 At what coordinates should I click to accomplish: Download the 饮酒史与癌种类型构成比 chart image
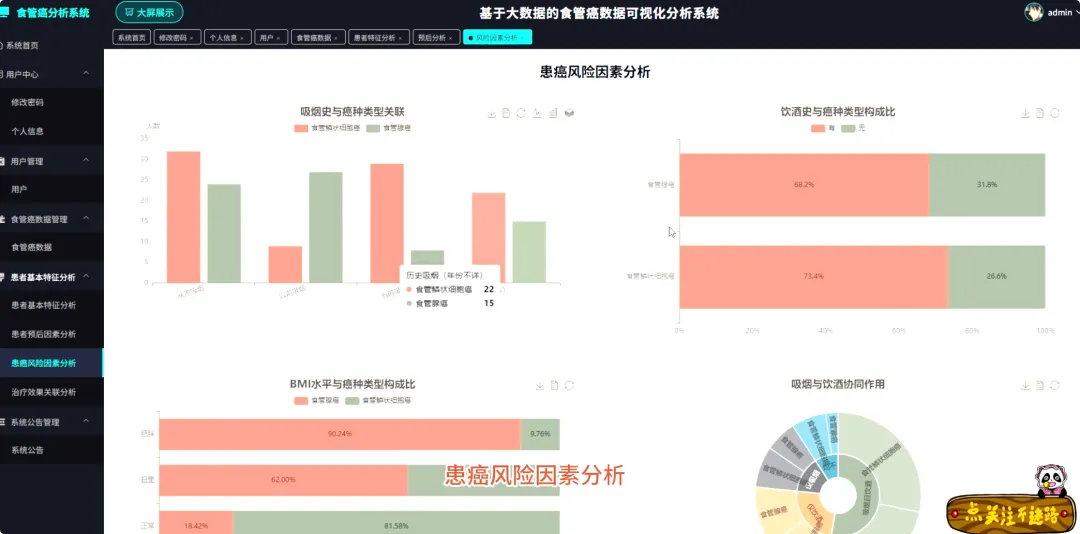(x=1025, y=113)
